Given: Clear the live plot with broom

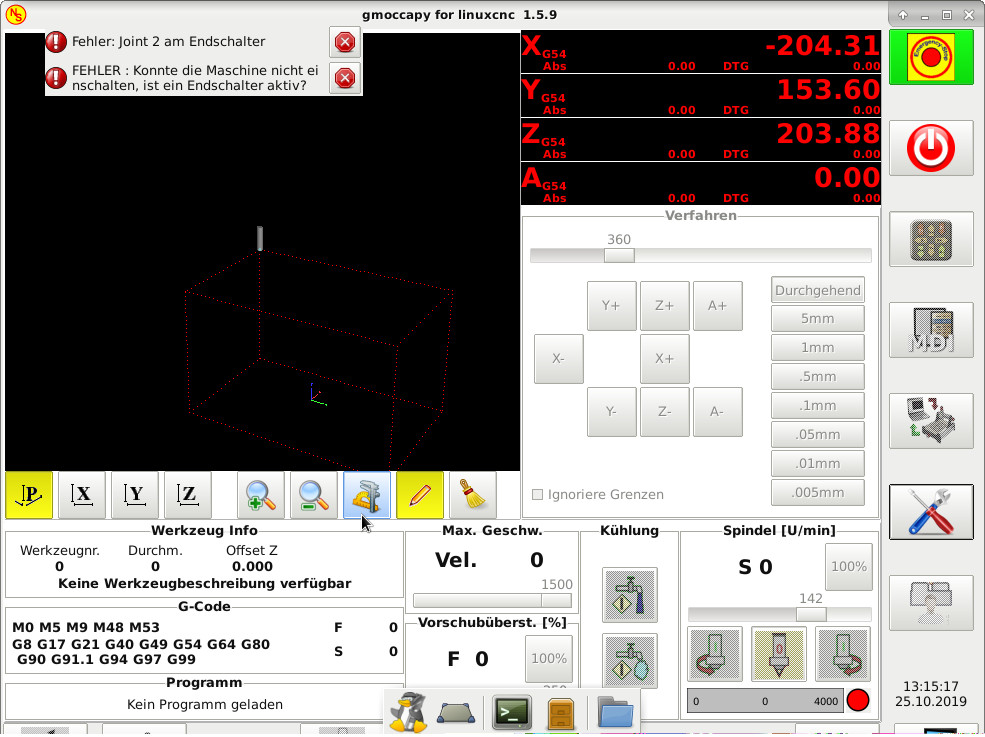Looking at the screenshot, I should pyautogui.click(x=473, y=495).
